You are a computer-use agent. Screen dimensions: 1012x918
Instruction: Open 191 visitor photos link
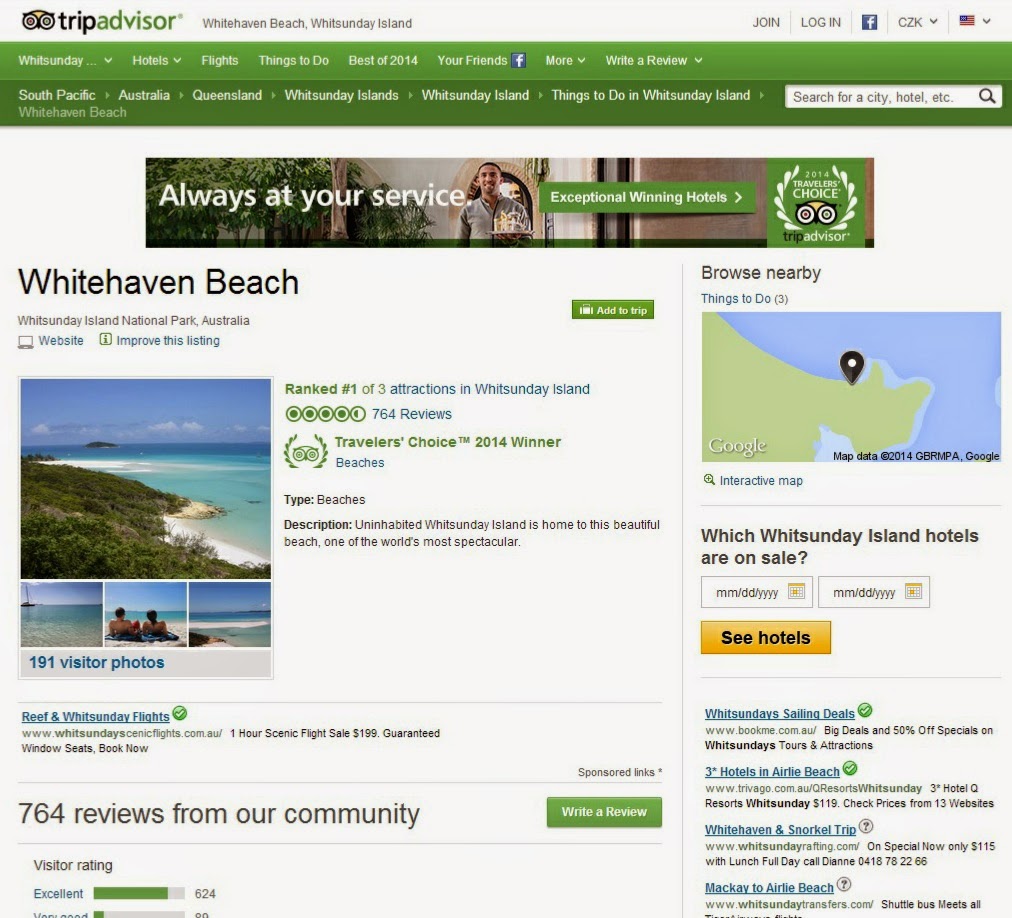coord(97,662)
